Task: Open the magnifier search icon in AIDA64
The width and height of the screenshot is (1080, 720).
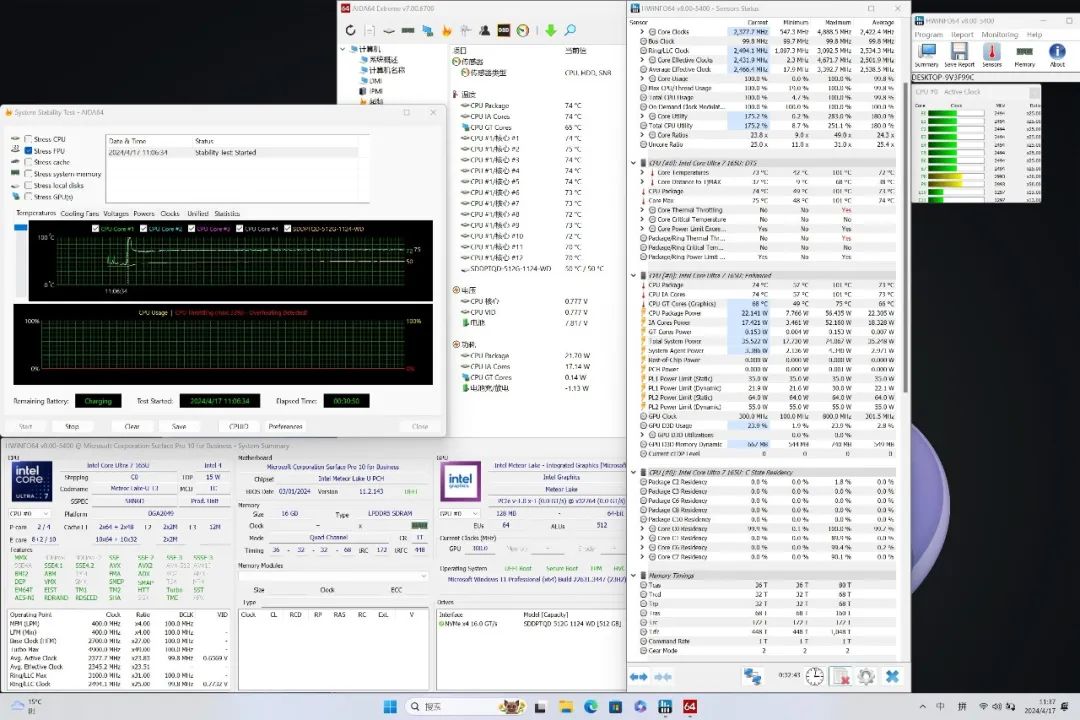Action: 570,31
